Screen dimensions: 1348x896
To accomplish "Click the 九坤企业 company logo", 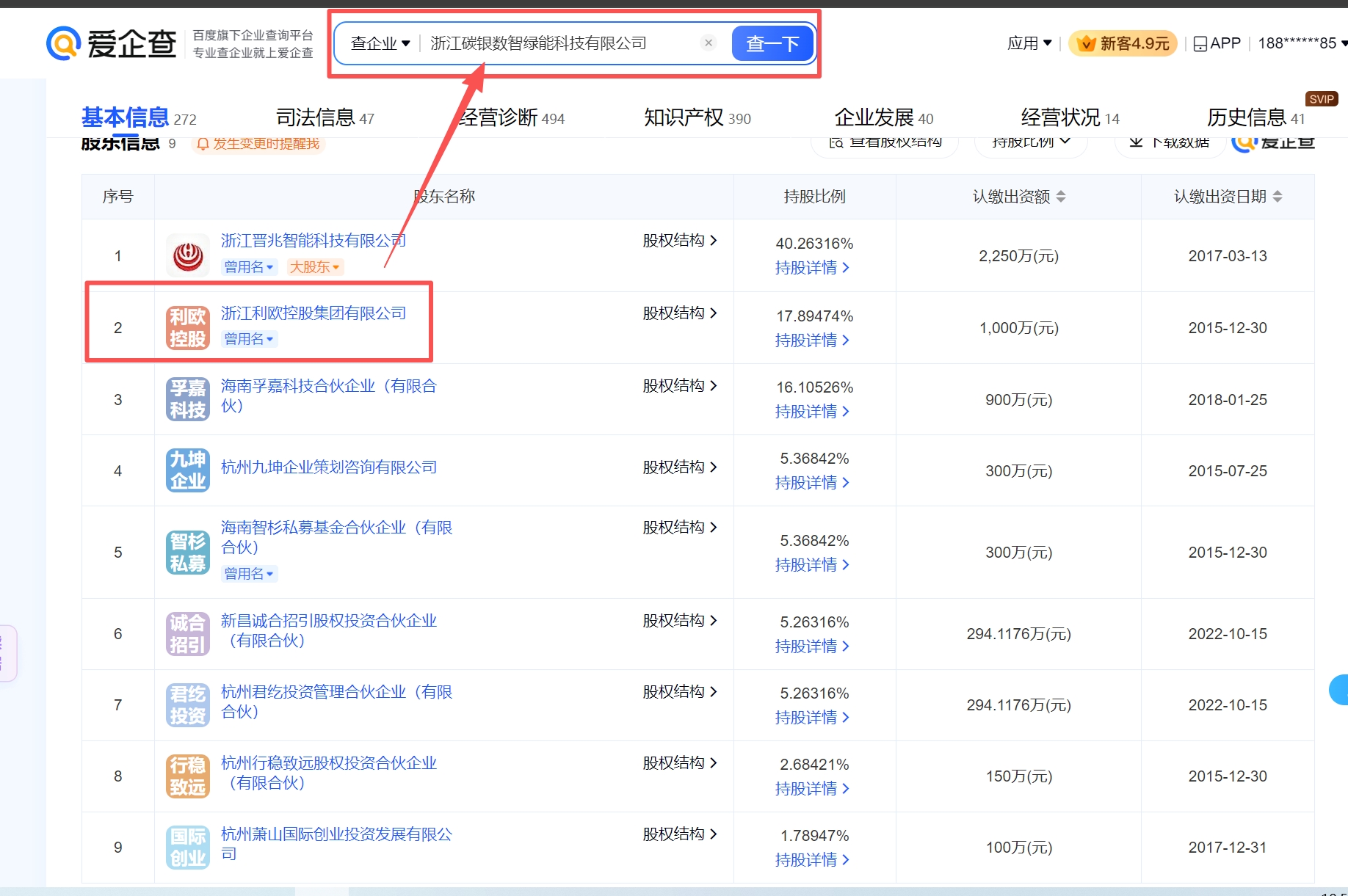I will (x=188, y=470).
